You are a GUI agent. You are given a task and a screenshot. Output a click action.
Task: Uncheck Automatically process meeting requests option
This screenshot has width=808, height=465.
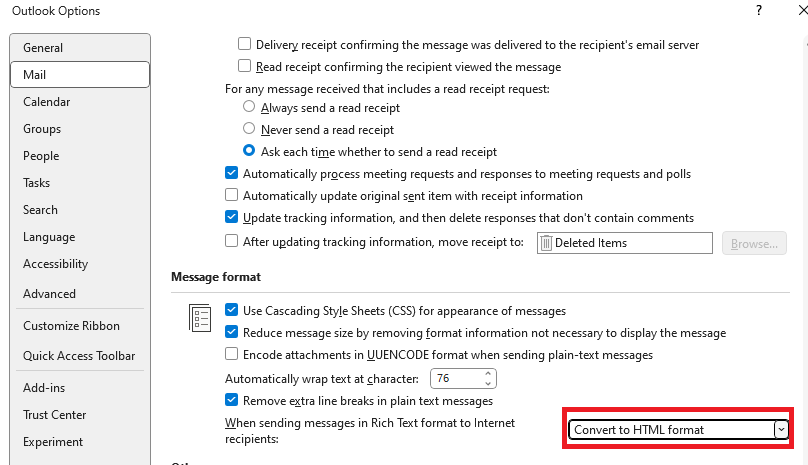click(231, 173)
